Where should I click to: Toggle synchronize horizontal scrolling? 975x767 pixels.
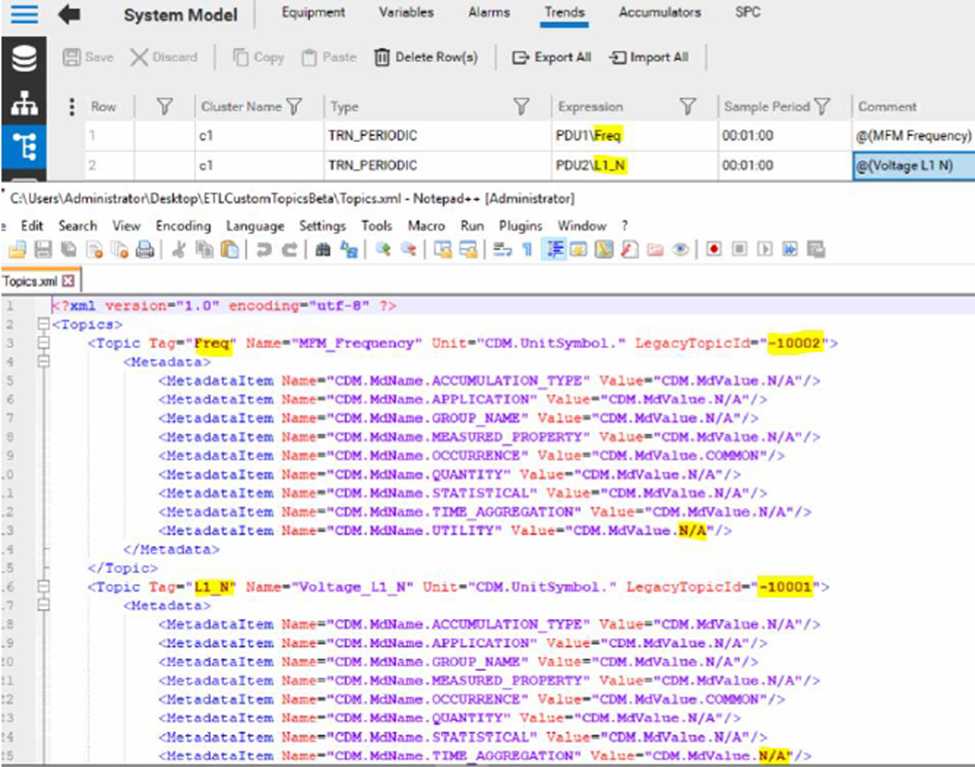[468, 250]
